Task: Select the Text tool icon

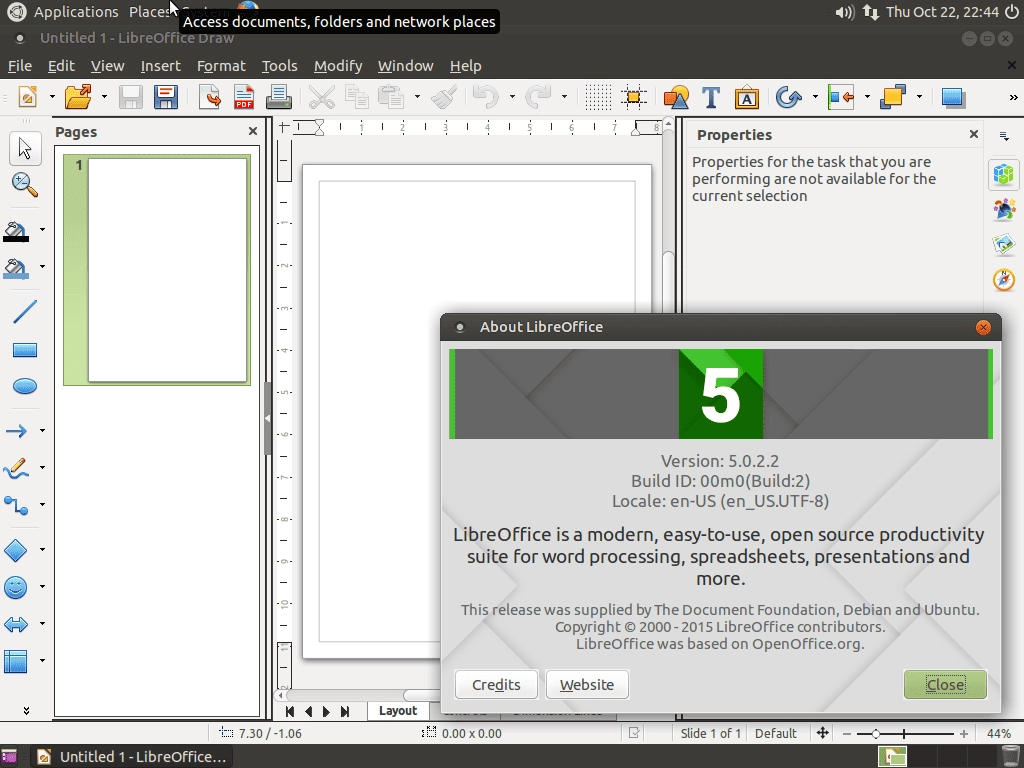Action: click(x=711, y=97)
